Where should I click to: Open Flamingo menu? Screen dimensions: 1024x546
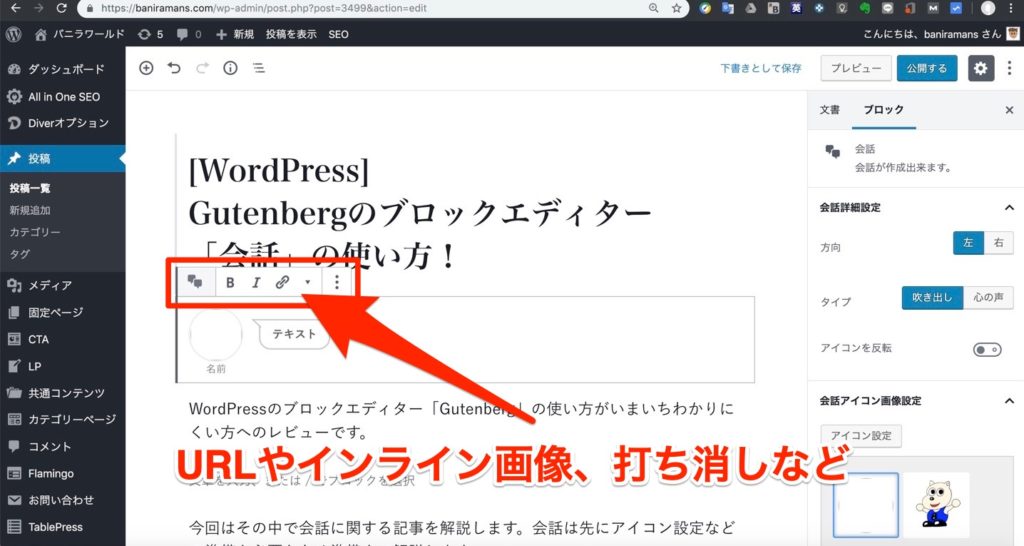63,474
